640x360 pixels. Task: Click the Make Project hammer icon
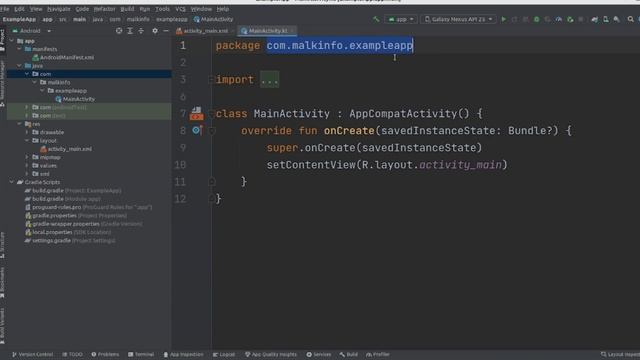376,19
